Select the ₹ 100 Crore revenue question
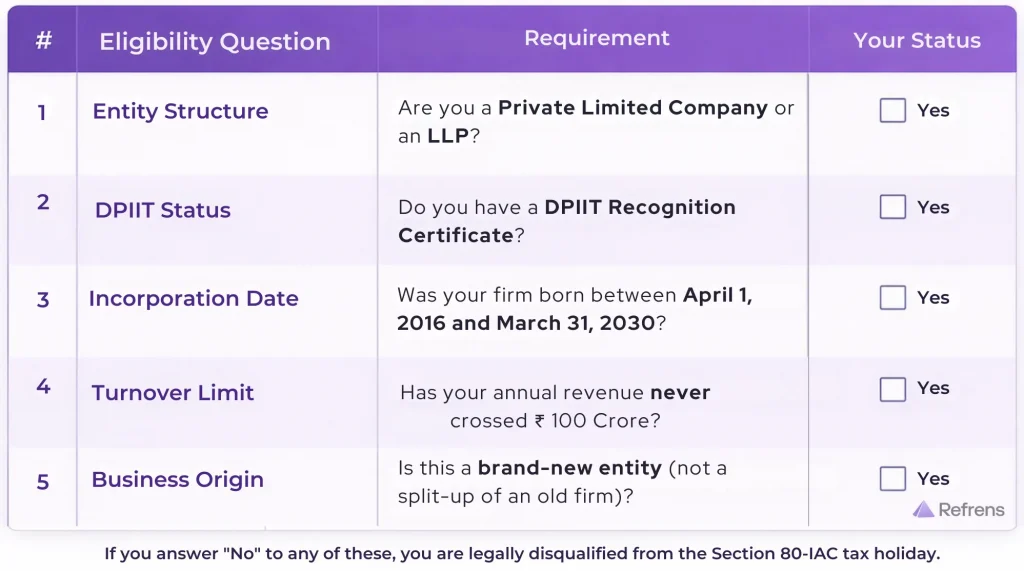The image size is (1024, 571). [555, 406]
